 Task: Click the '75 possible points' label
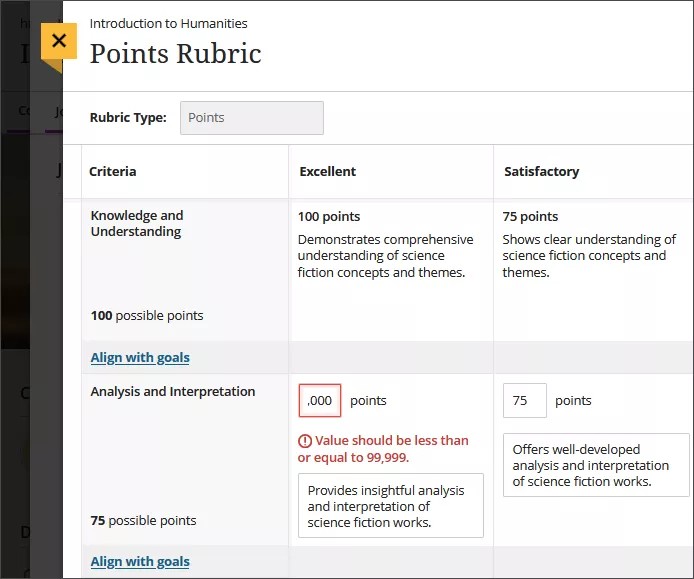pyautogui.click(x=143, y=521)
